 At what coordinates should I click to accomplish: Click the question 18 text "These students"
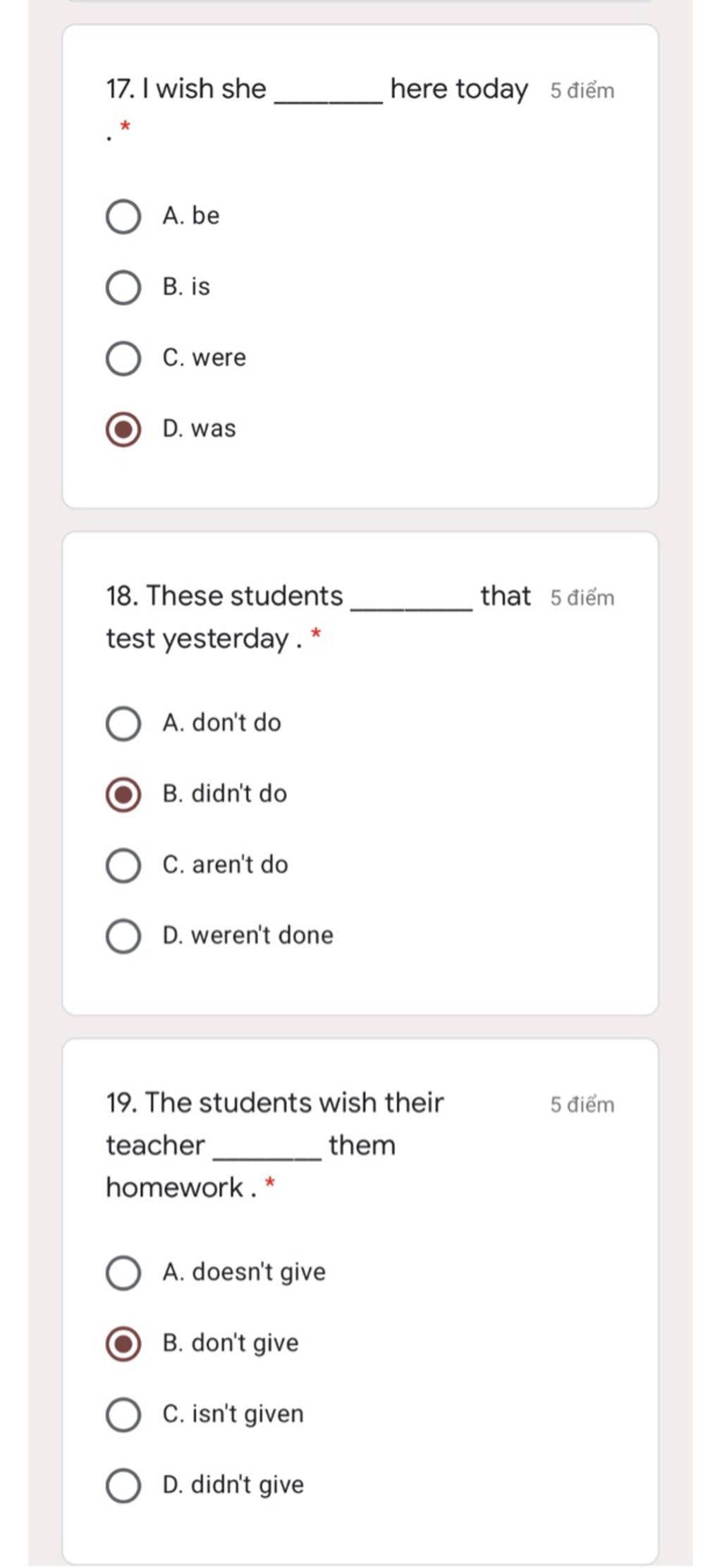click(225, 596)
